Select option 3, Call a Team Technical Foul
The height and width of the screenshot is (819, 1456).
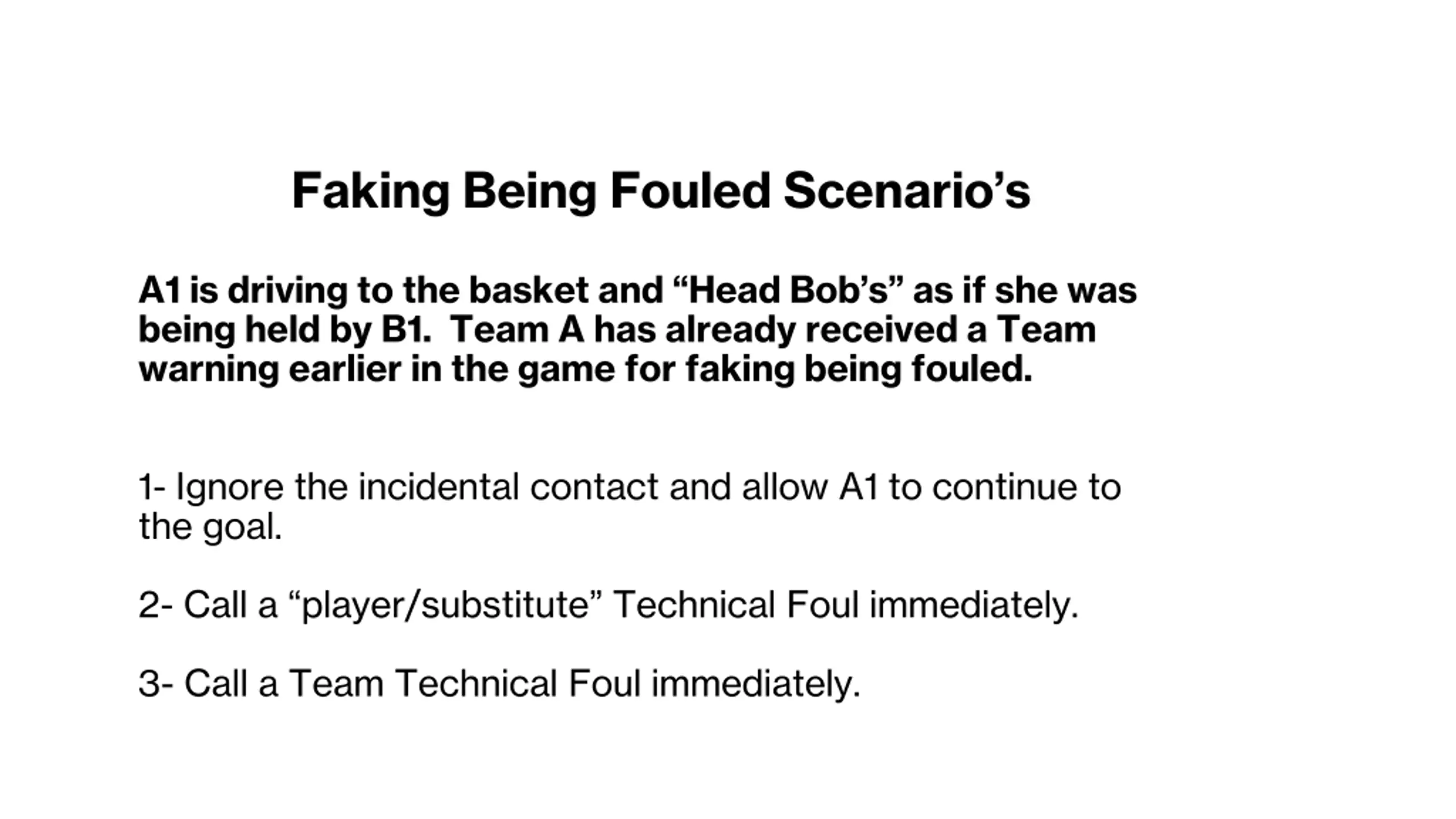[499, 683]
